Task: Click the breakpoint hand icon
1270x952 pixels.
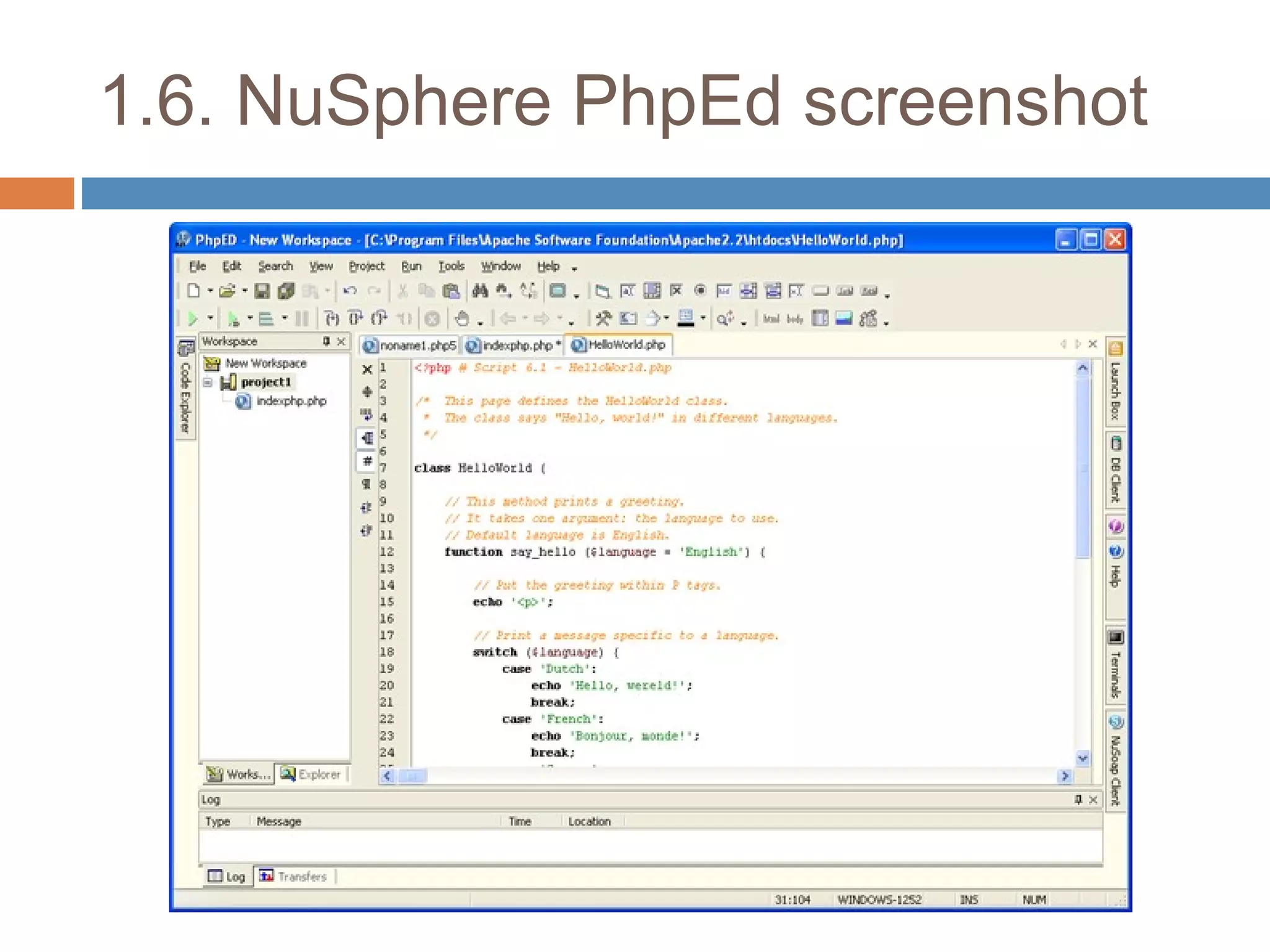Action: (x=463, y=319)
